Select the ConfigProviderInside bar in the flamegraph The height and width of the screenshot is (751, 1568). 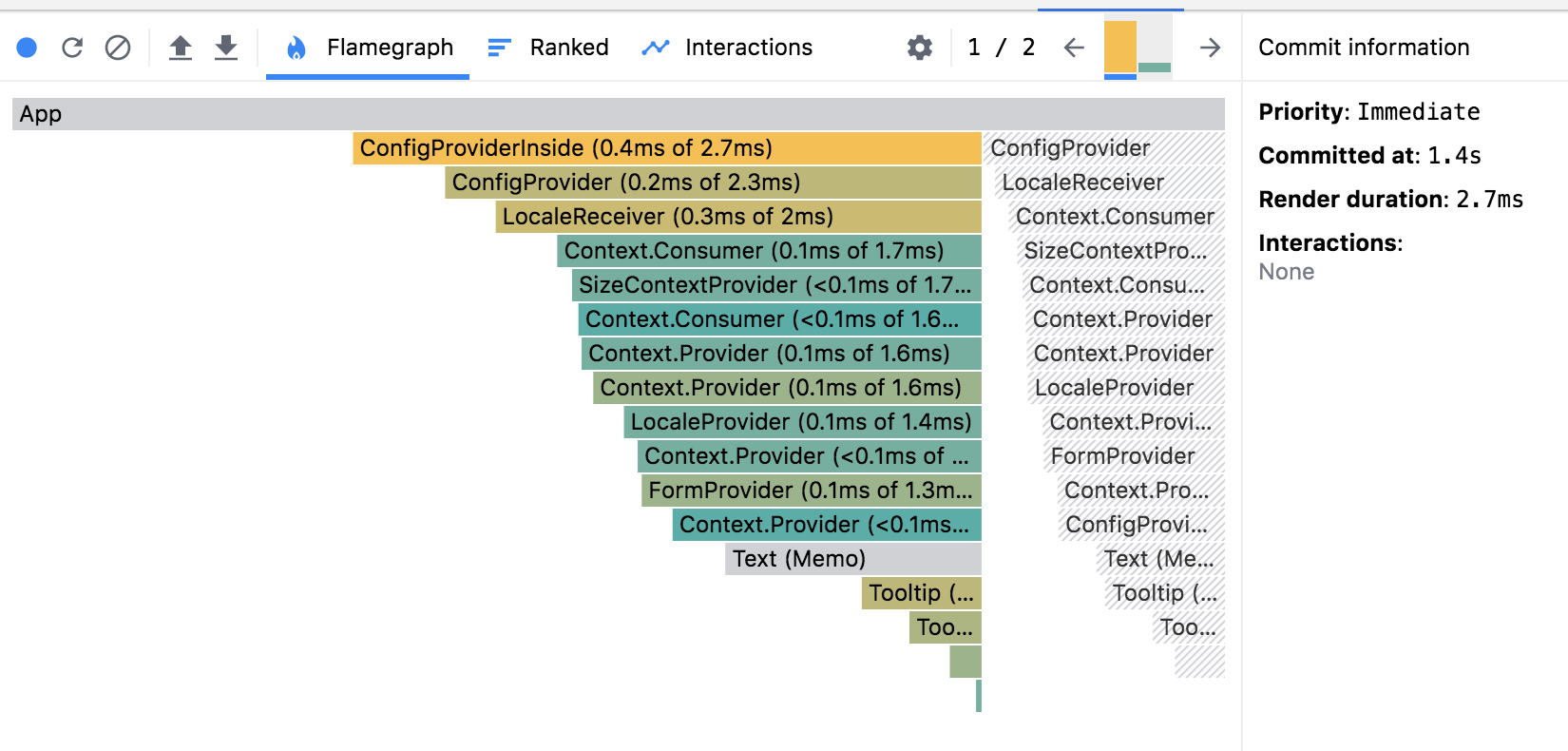pyautogui.click(x=665, y=148)
